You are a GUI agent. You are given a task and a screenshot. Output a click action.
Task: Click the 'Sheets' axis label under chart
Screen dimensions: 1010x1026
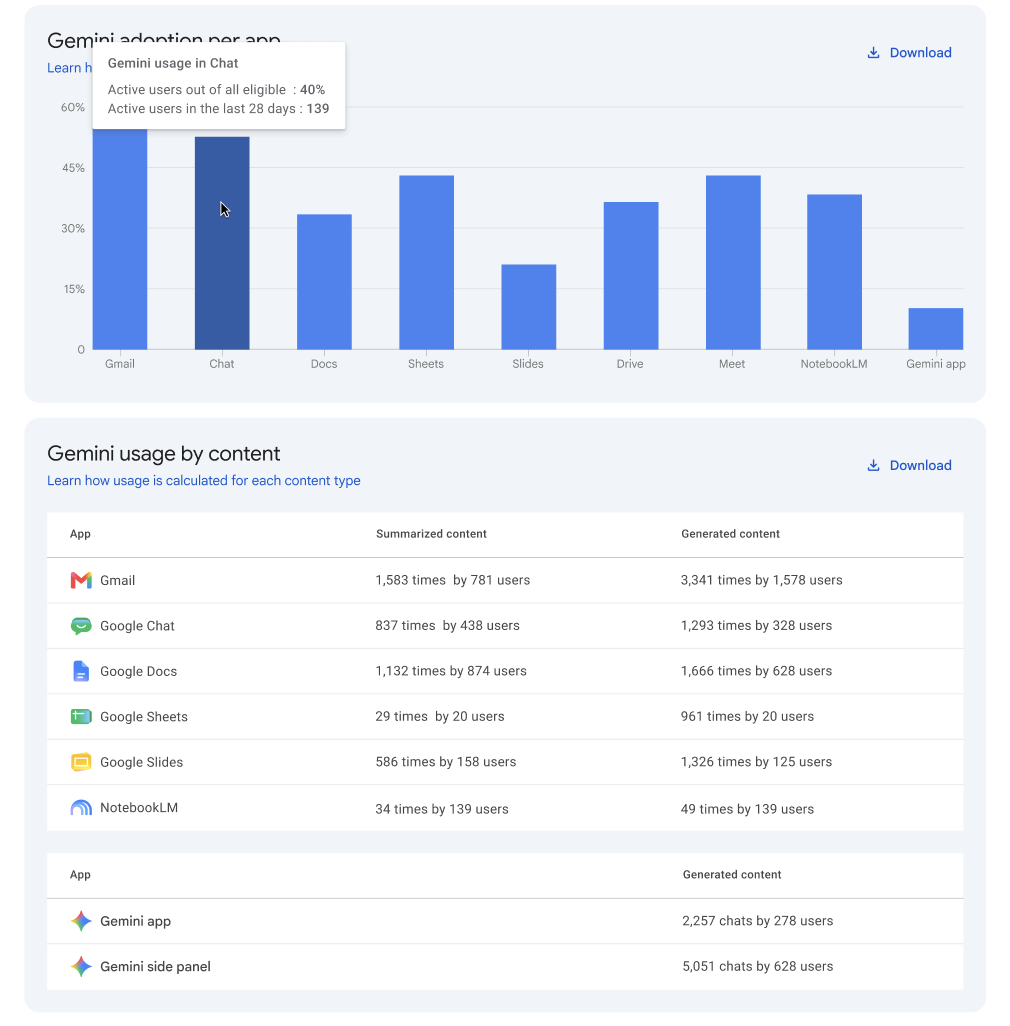[426, 364]
